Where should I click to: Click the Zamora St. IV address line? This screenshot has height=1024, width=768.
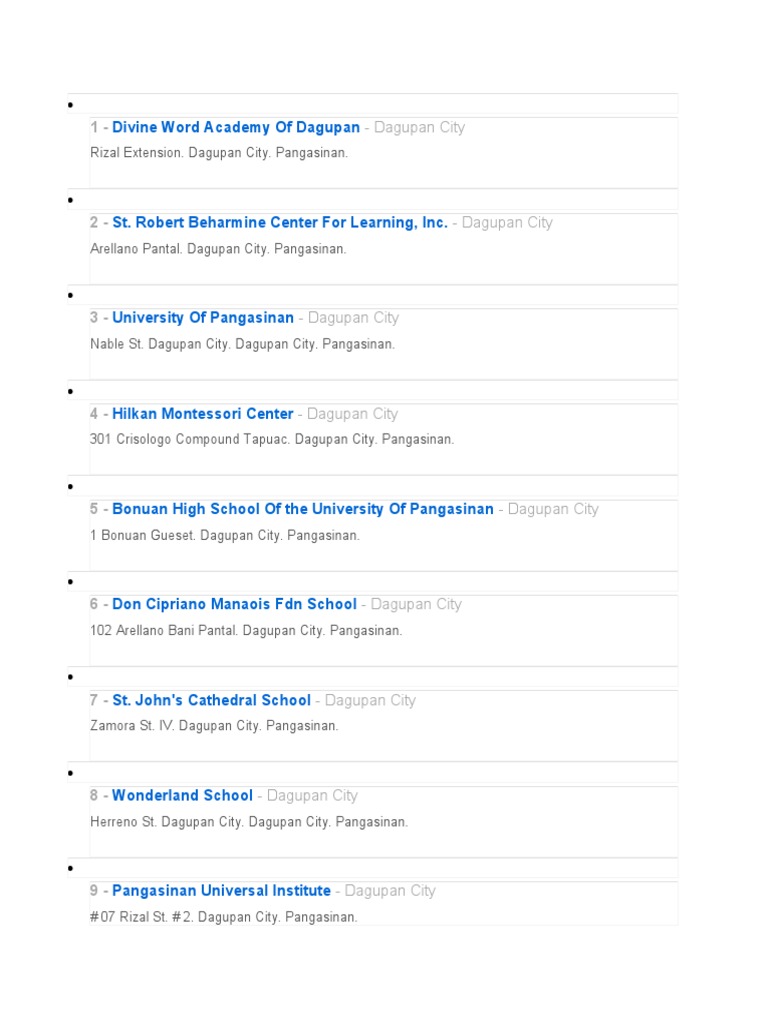(214, 726)
